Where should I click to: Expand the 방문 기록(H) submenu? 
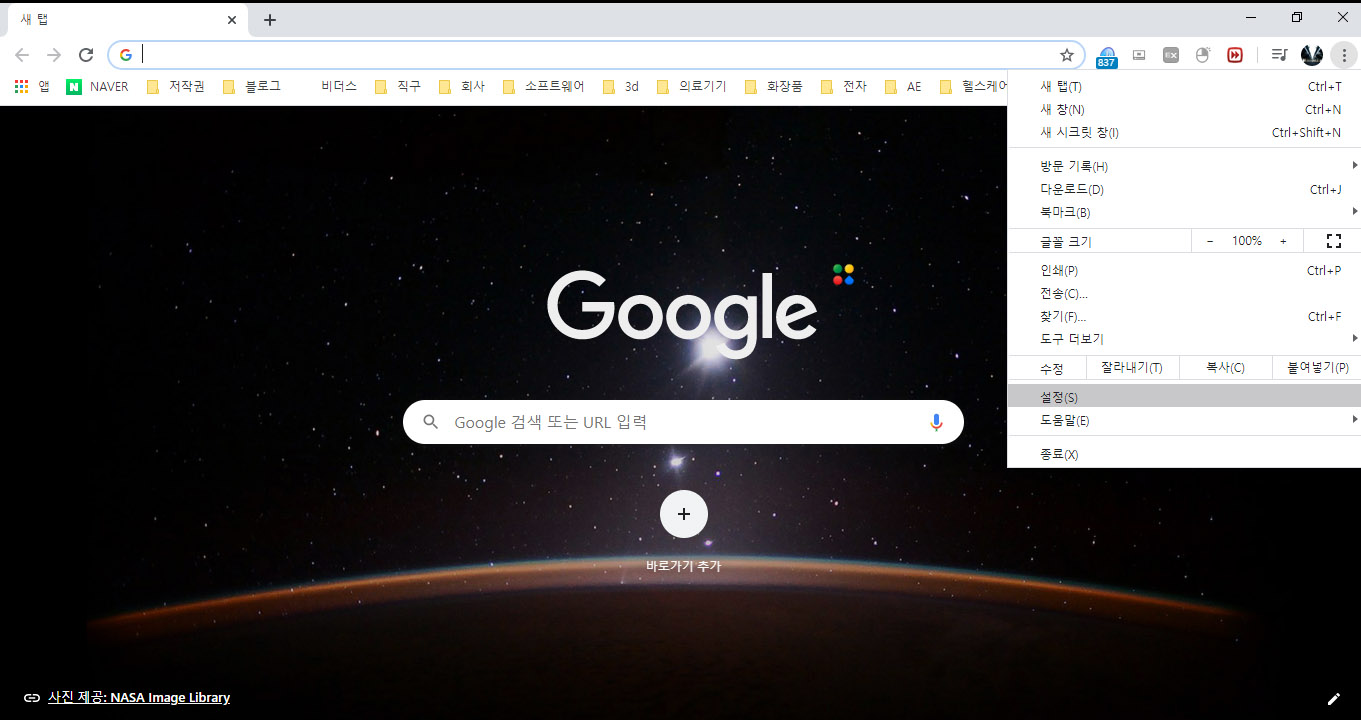[x=1184, y=167]
